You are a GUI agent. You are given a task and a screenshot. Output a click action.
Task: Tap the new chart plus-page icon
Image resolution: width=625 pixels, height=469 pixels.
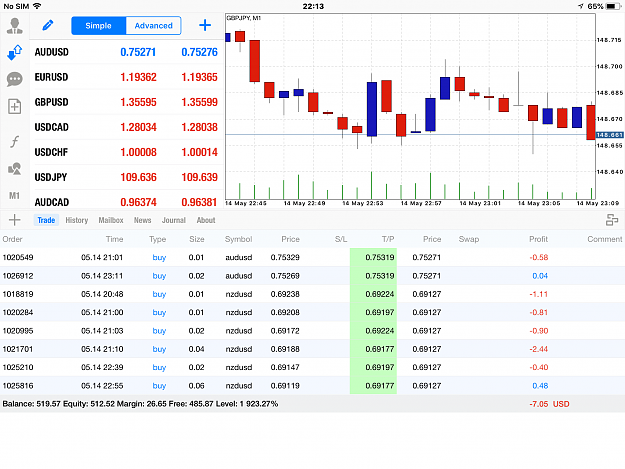pos(15,106)
